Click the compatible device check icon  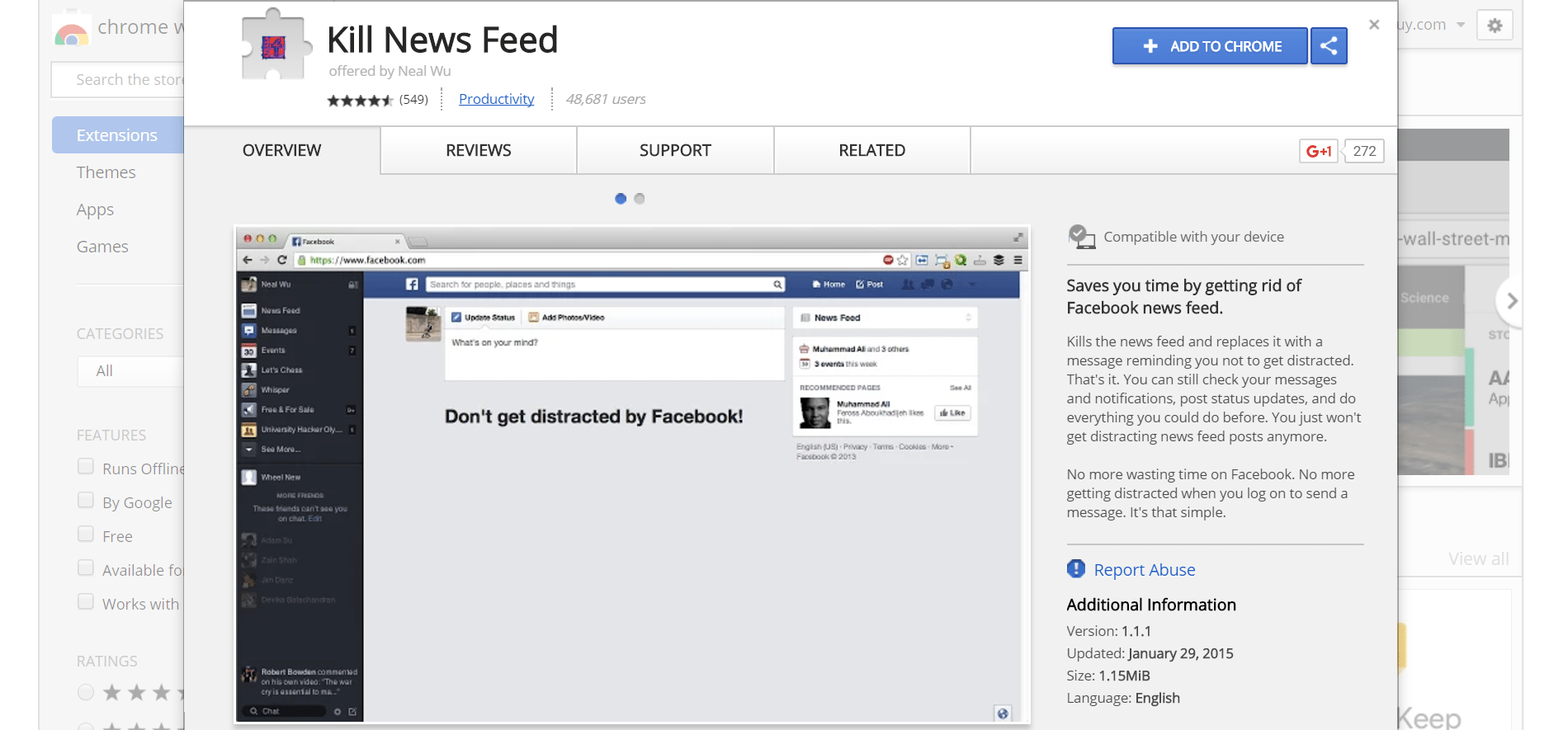point(1081,237)
